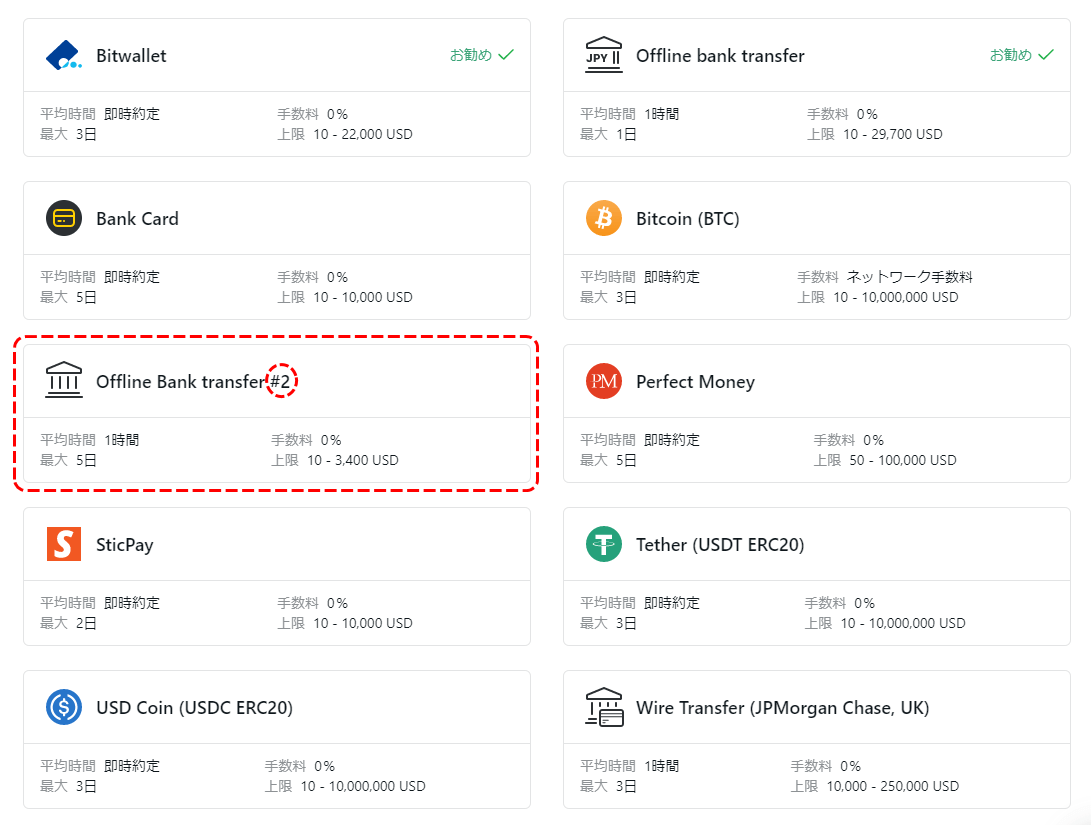Click the Bitwallet blue logo icon
Screen dimensions: 1091x825
[x=63, y=55]
